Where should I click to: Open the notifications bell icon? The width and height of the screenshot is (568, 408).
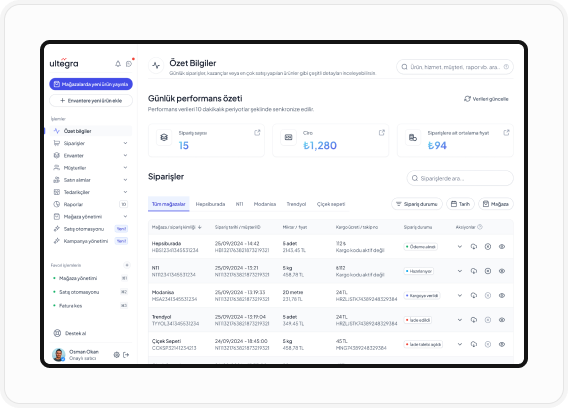tap(118, 64)
